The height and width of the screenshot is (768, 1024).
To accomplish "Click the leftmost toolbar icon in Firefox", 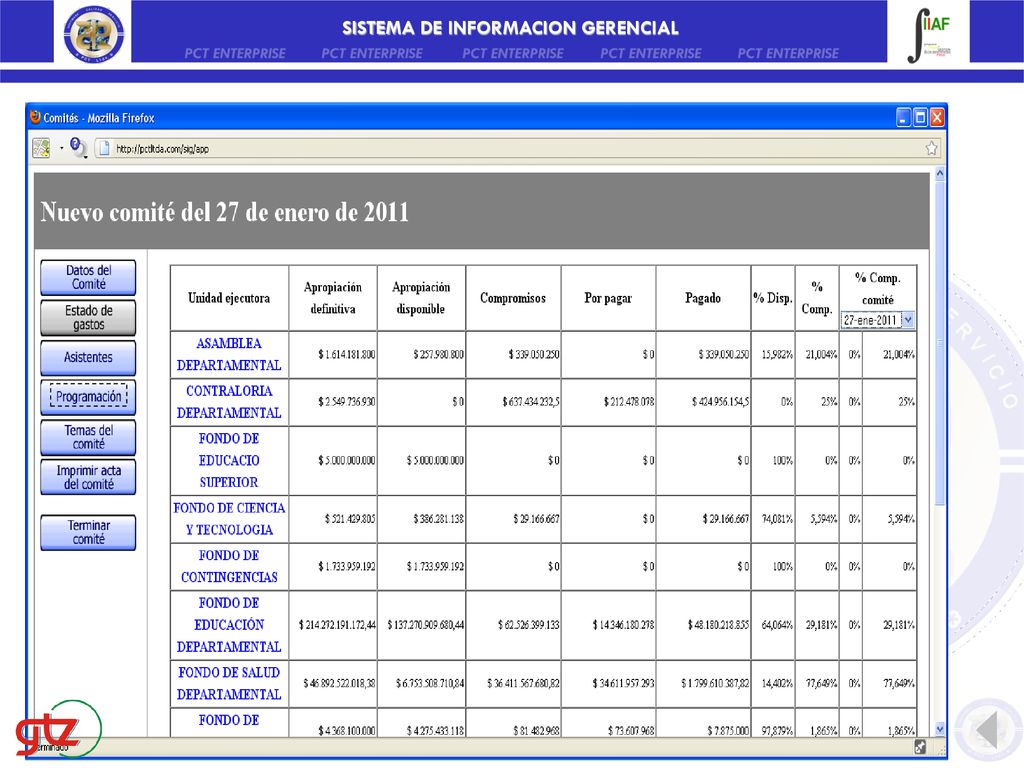I will [41, 148].
